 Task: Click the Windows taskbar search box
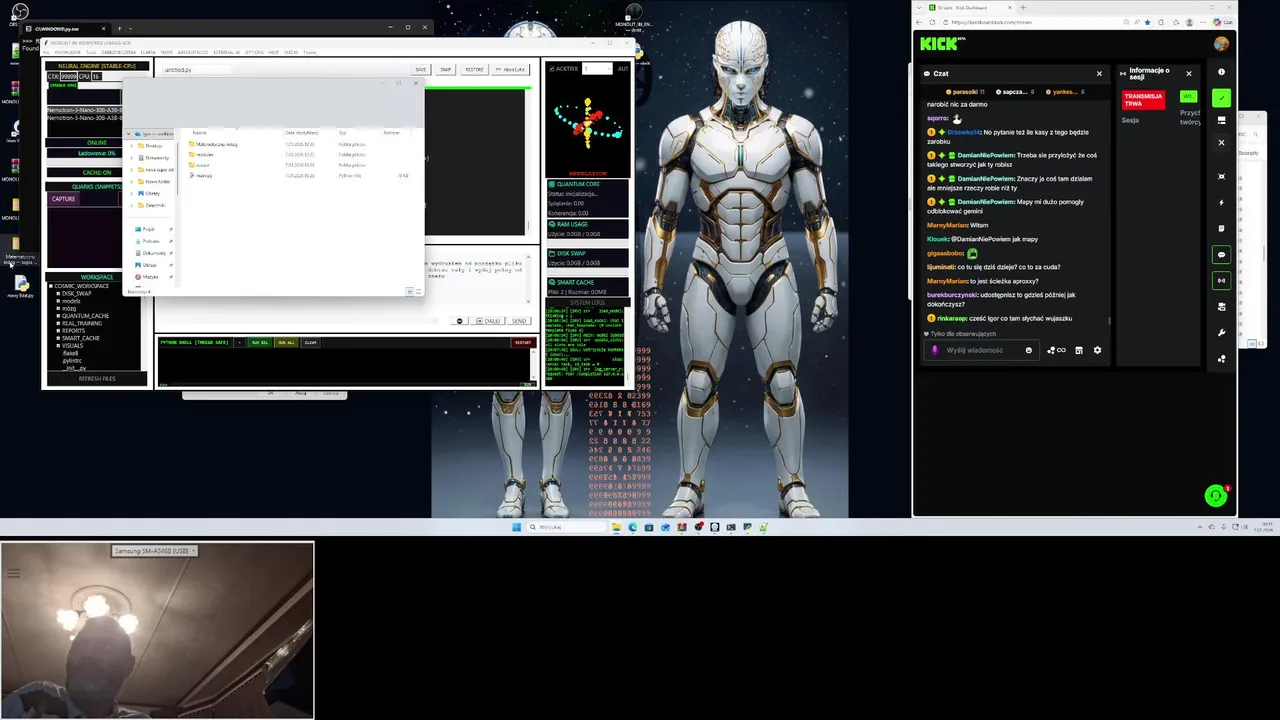567,527
